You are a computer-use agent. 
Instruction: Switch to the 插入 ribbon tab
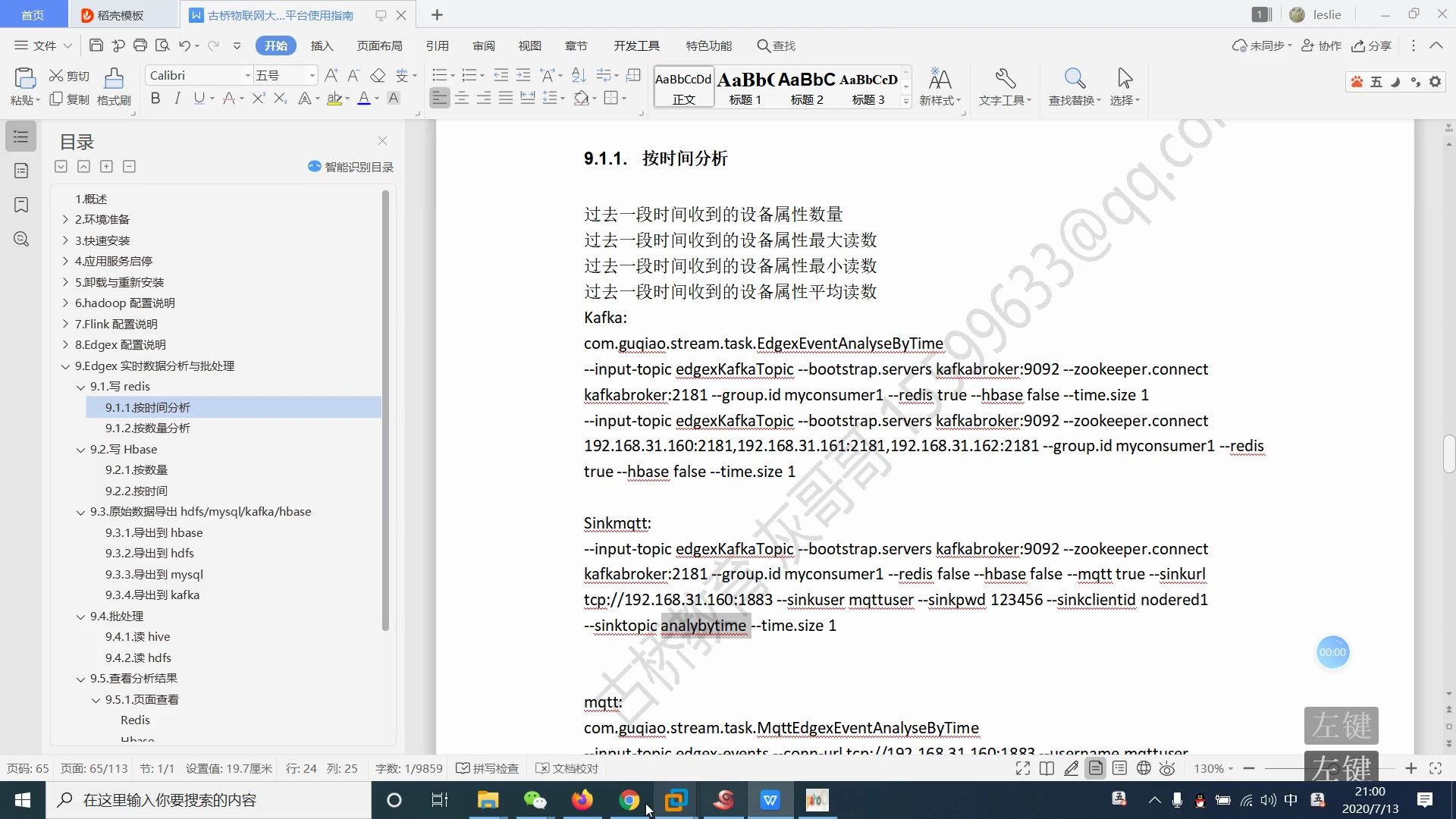tap(322, 45)
